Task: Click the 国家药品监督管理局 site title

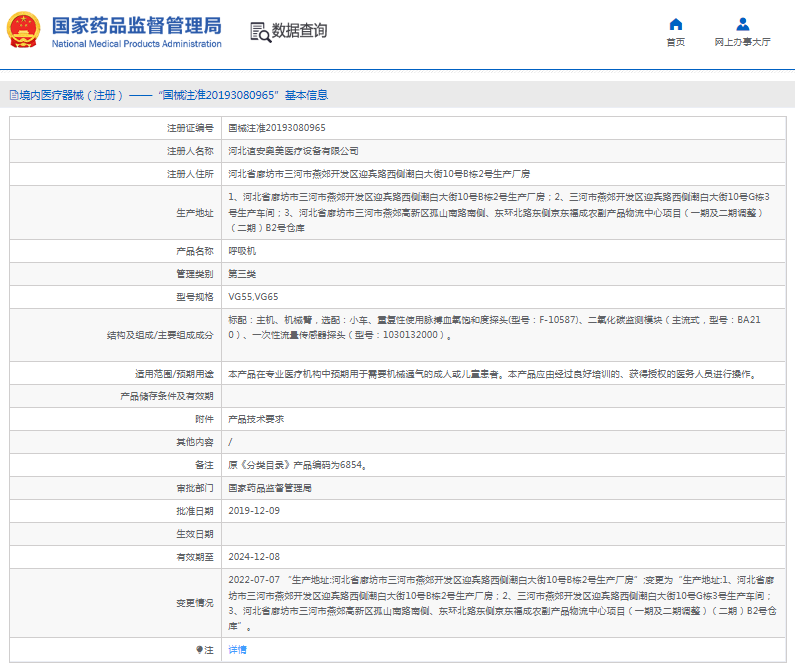Action: point(136,24)
